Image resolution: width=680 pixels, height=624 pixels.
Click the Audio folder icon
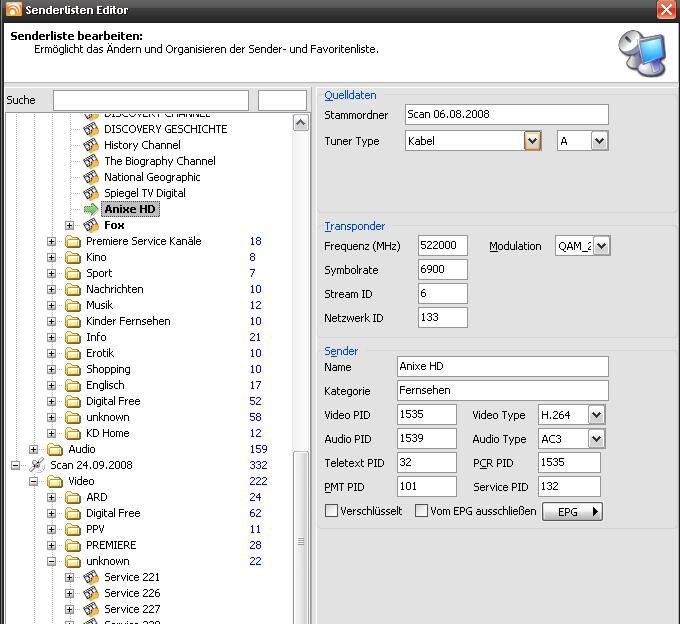click(x=55, y=449)
